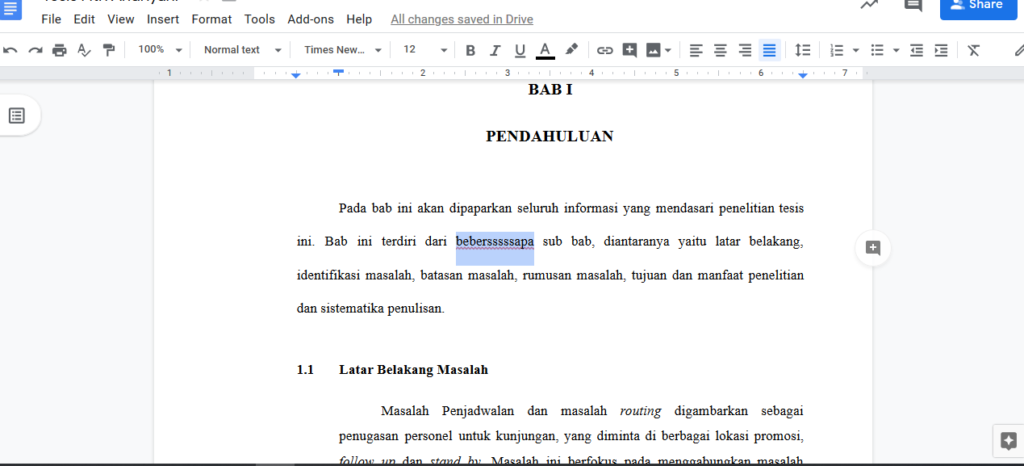Click the blue Share button

(978, 8)
